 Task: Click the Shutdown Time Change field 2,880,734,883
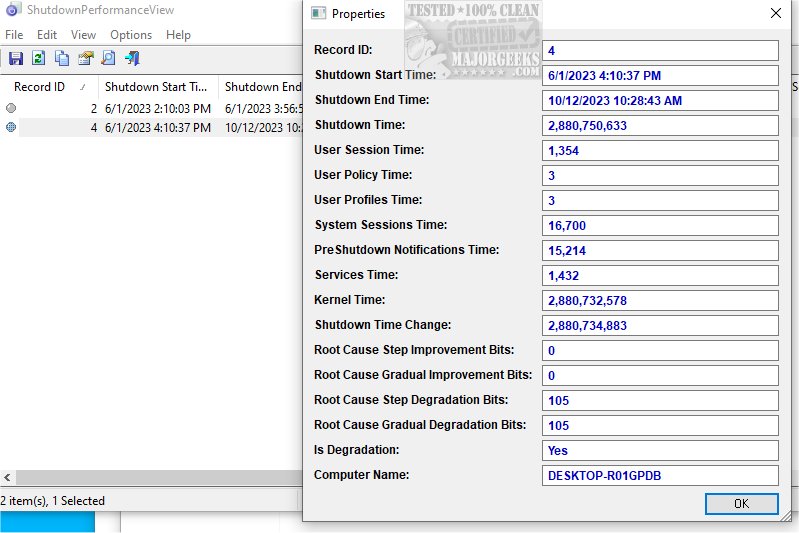tap(660, 325)
